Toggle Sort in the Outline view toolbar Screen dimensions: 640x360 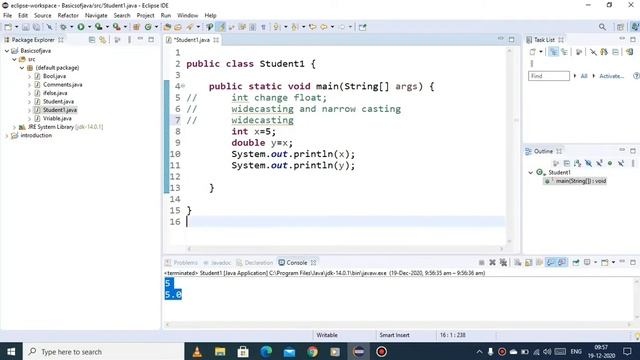coord(578,163)
